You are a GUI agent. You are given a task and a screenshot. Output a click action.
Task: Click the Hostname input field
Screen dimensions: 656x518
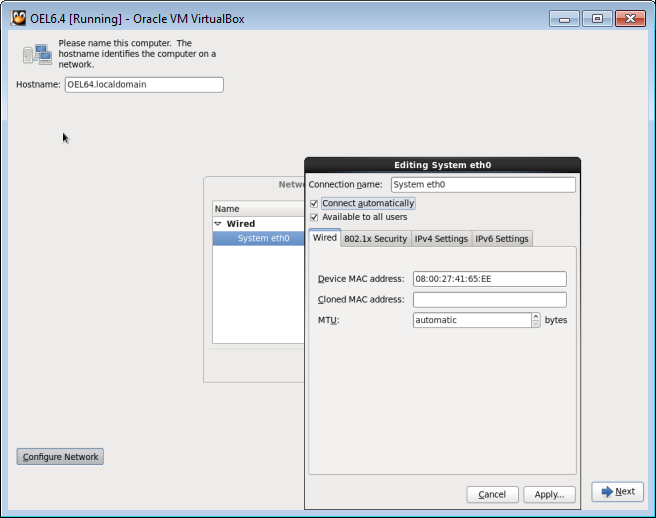click(144, 85)
